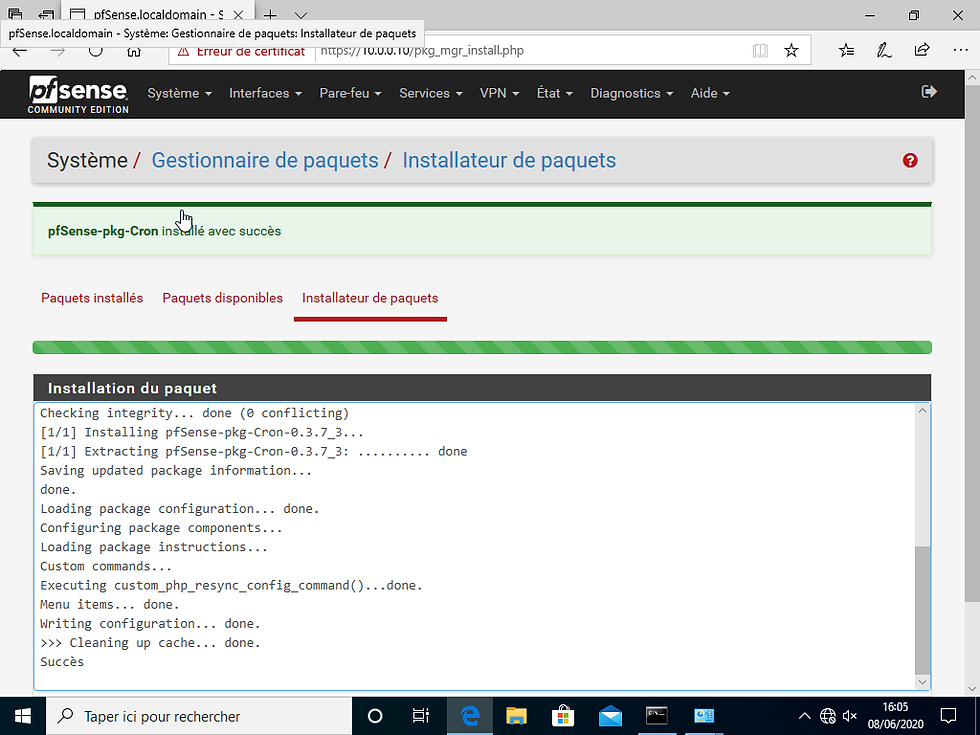Open File Explorer from taskbar
This screenshot has width=980, height=735.
pos(516,716)
